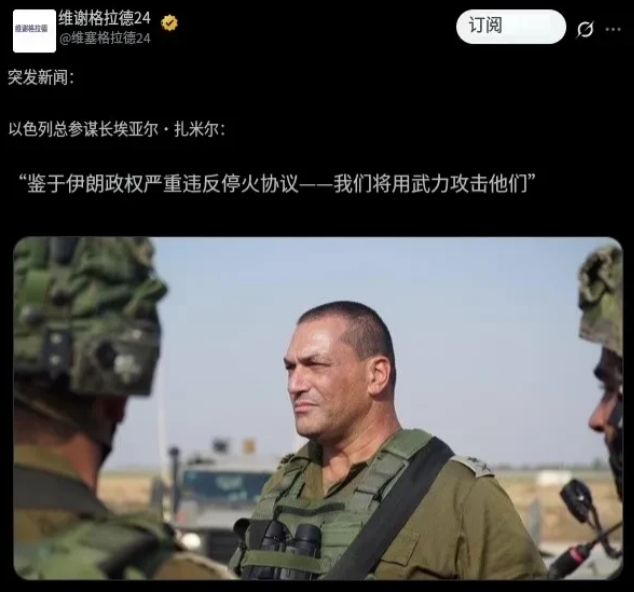
Task: Open the attached photo of the officer
Action: [318, 408]
